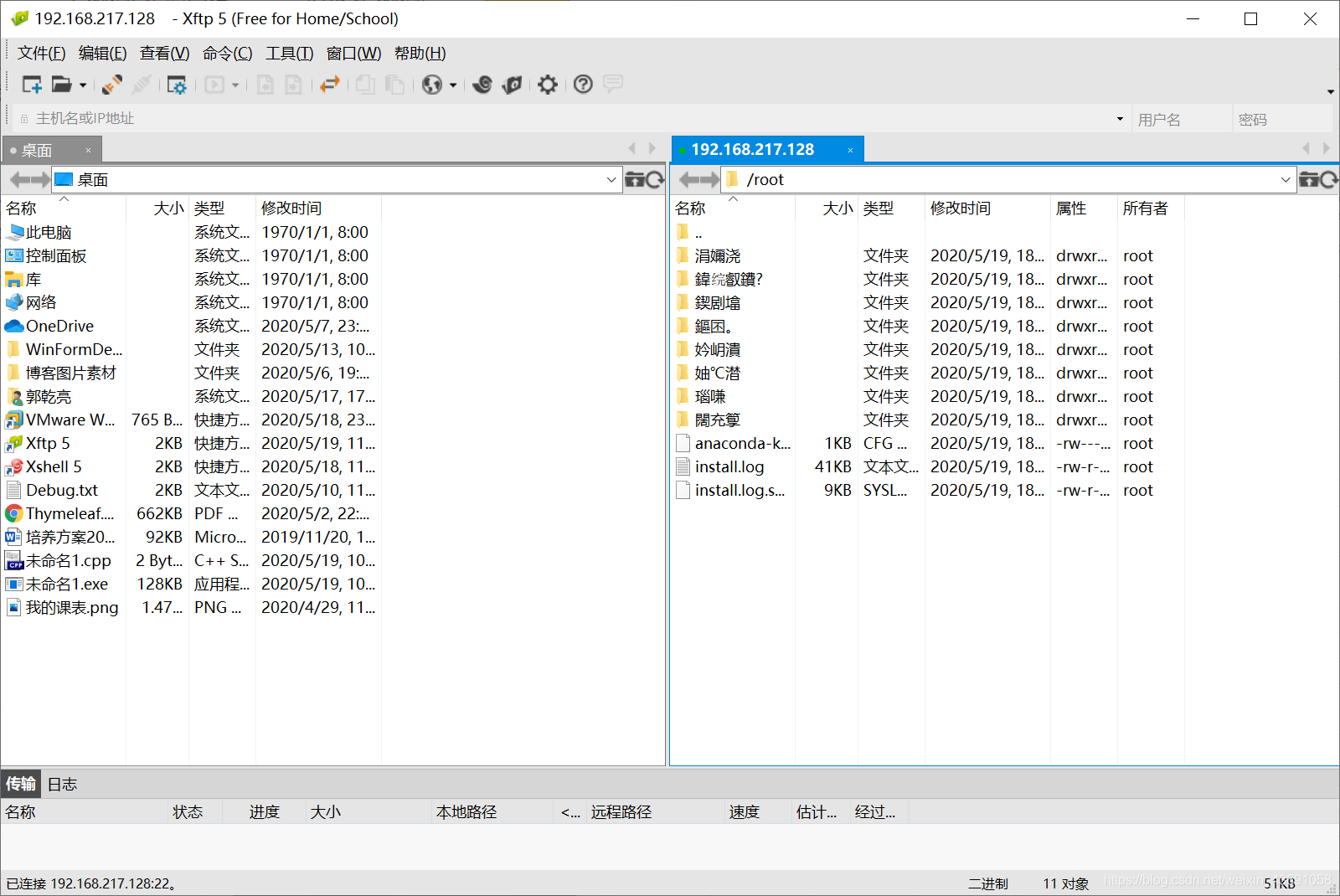Viewport: 1340px width, 896px height.
Task: Click the 密码 password field
Action: coord(1281,120)
